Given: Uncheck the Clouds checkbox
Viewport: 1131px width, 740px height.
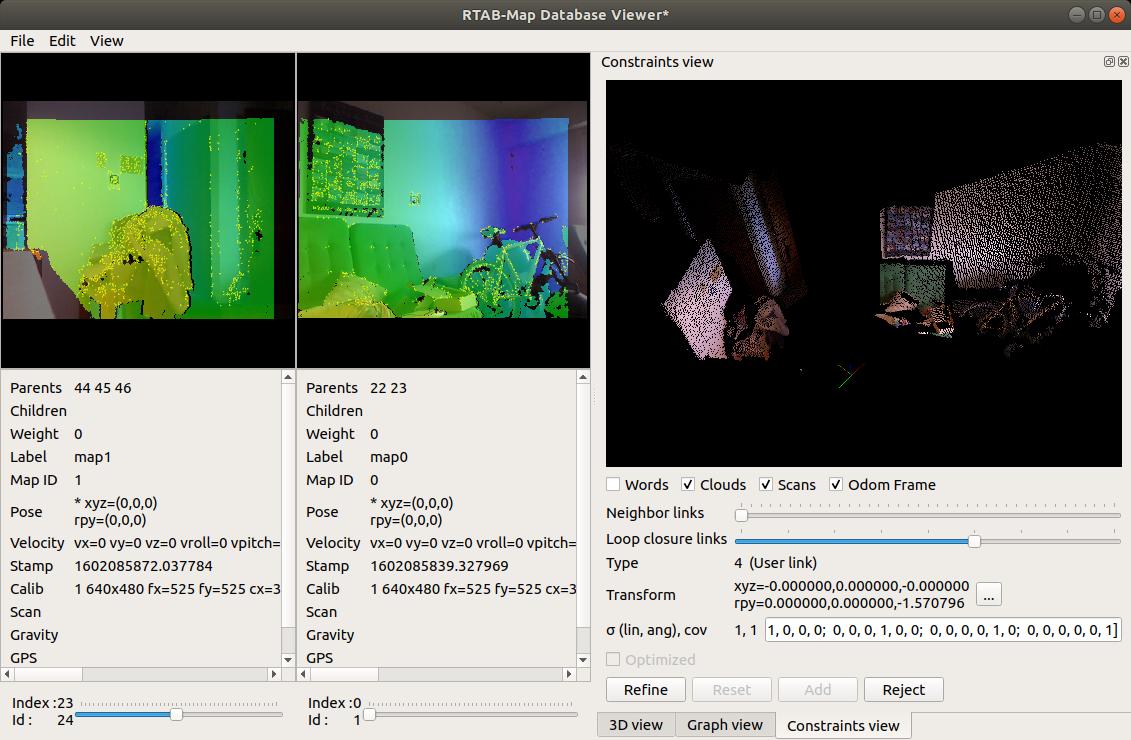Looking at the screenshot, I should [x=688, y=485].
